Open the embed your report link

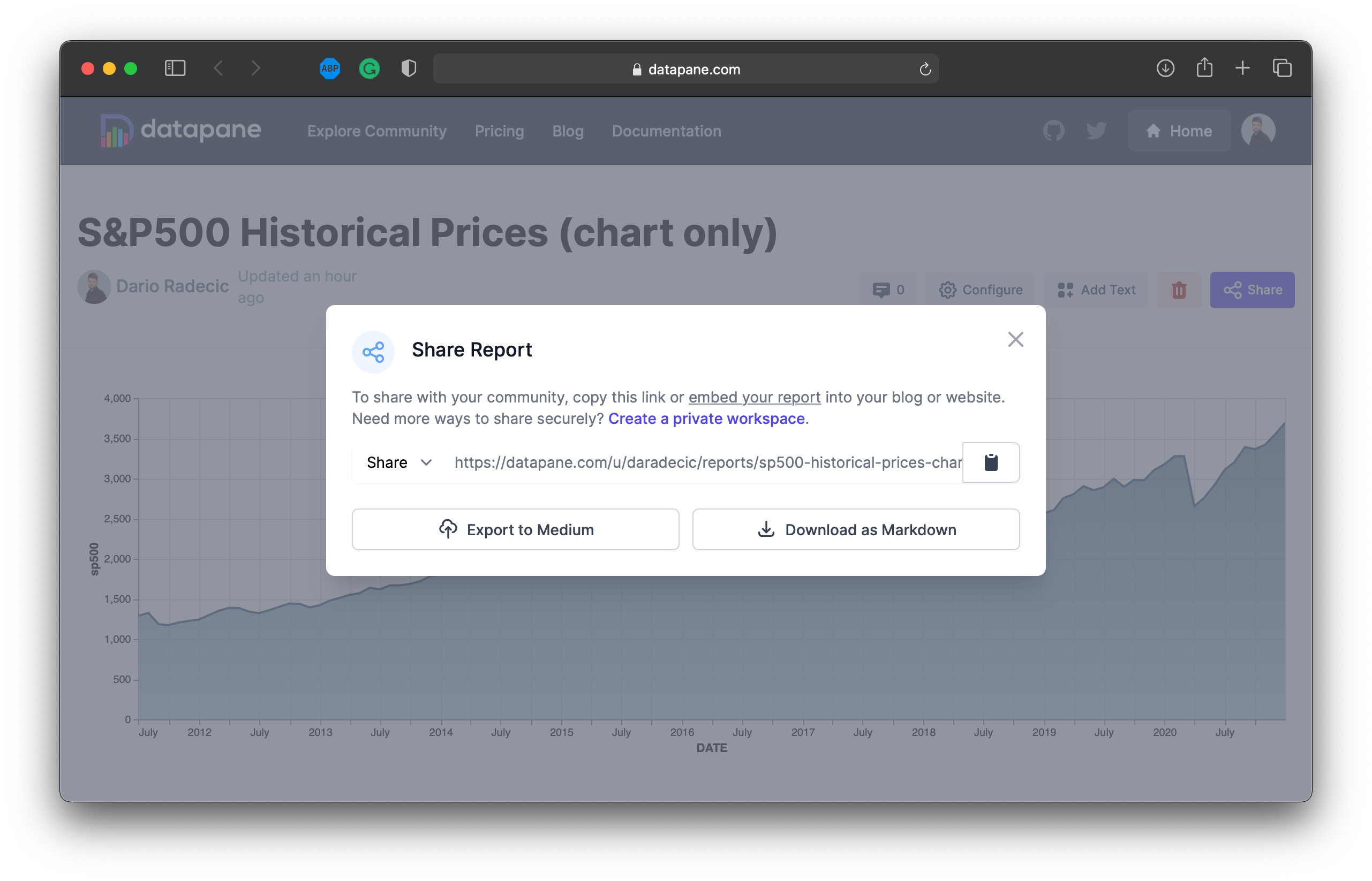pos(754,397)
